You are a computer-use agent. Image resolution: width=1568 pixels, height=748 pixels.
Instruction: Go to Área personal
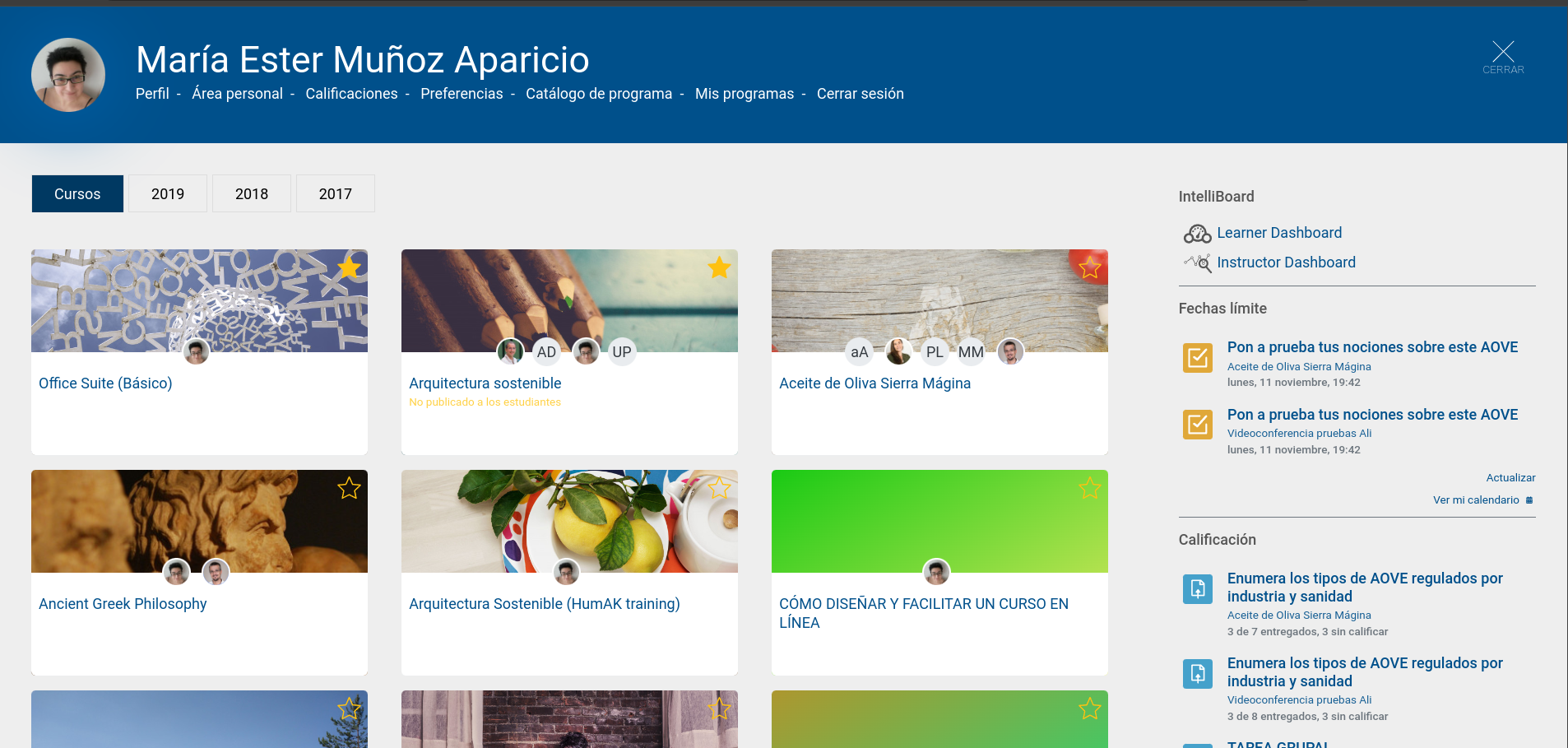237,94
